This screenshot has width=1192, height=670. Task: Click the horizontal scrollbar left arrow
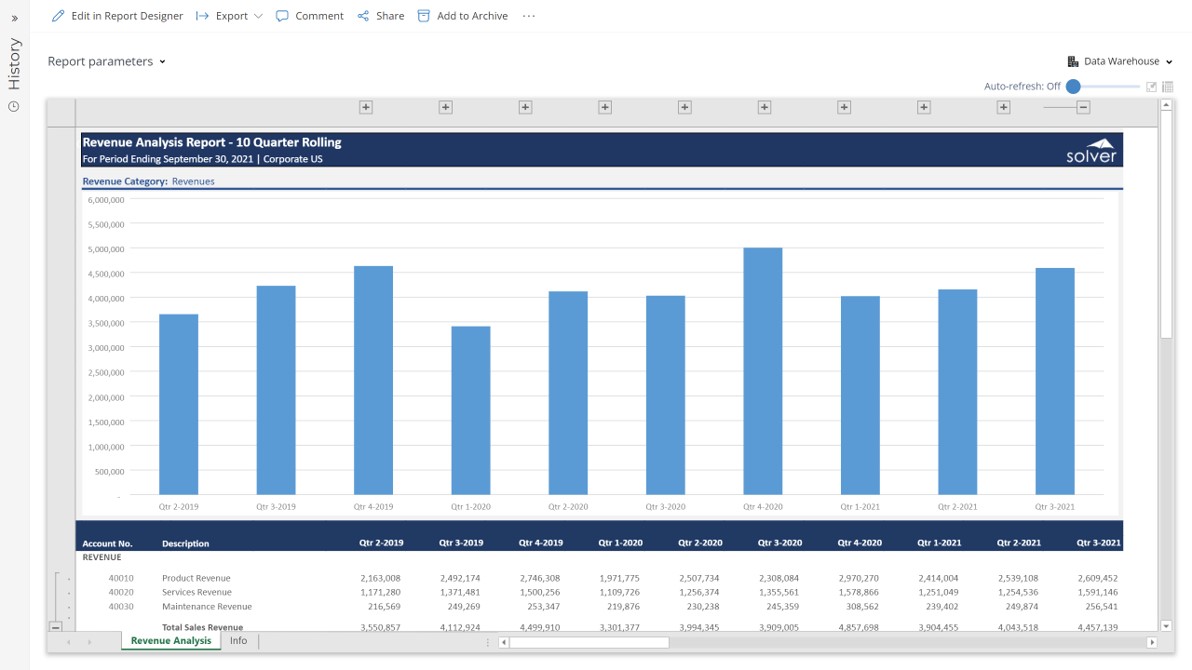(503, 642)
